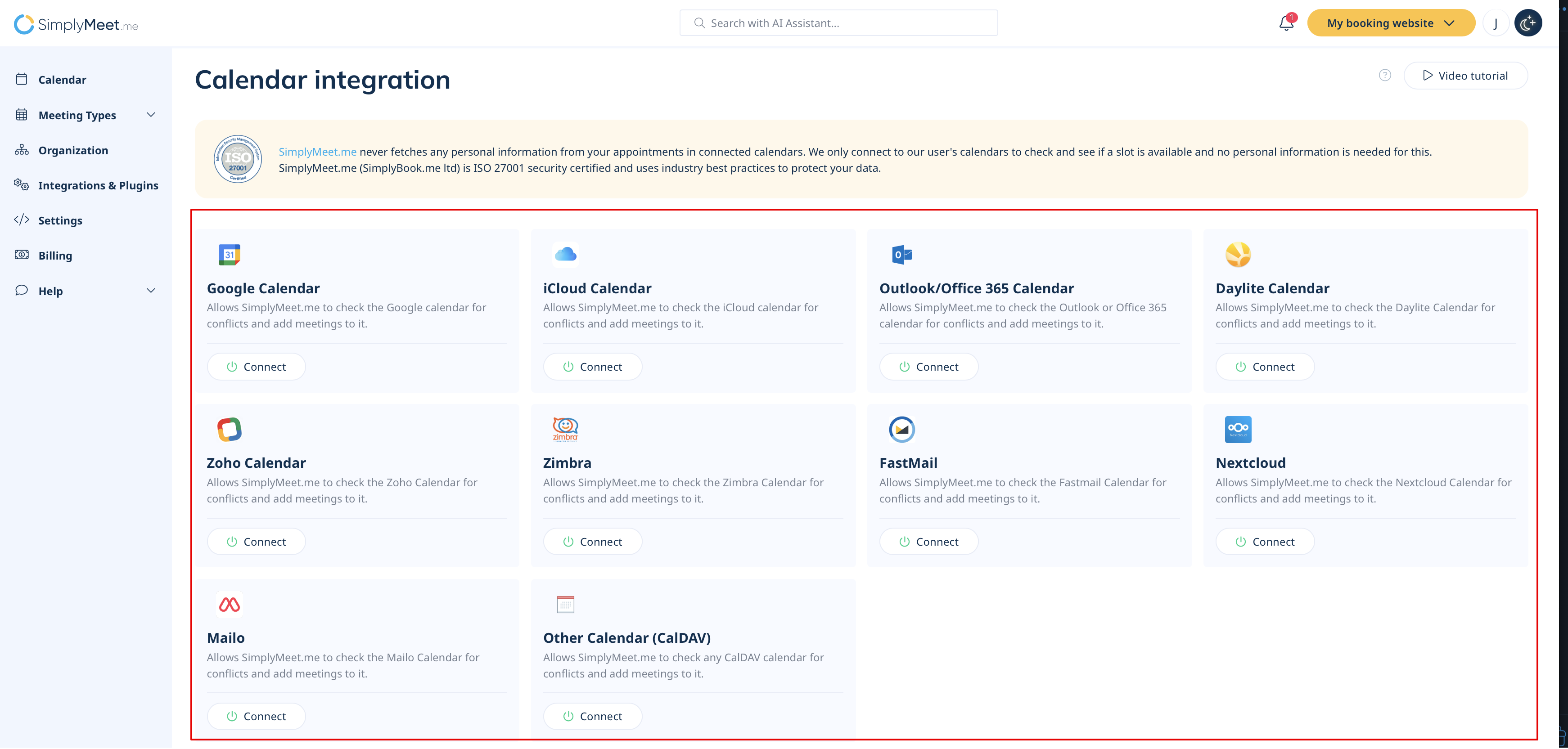
Task: Open Integrations & Plugins in sidebar
Action: point(97,186)
